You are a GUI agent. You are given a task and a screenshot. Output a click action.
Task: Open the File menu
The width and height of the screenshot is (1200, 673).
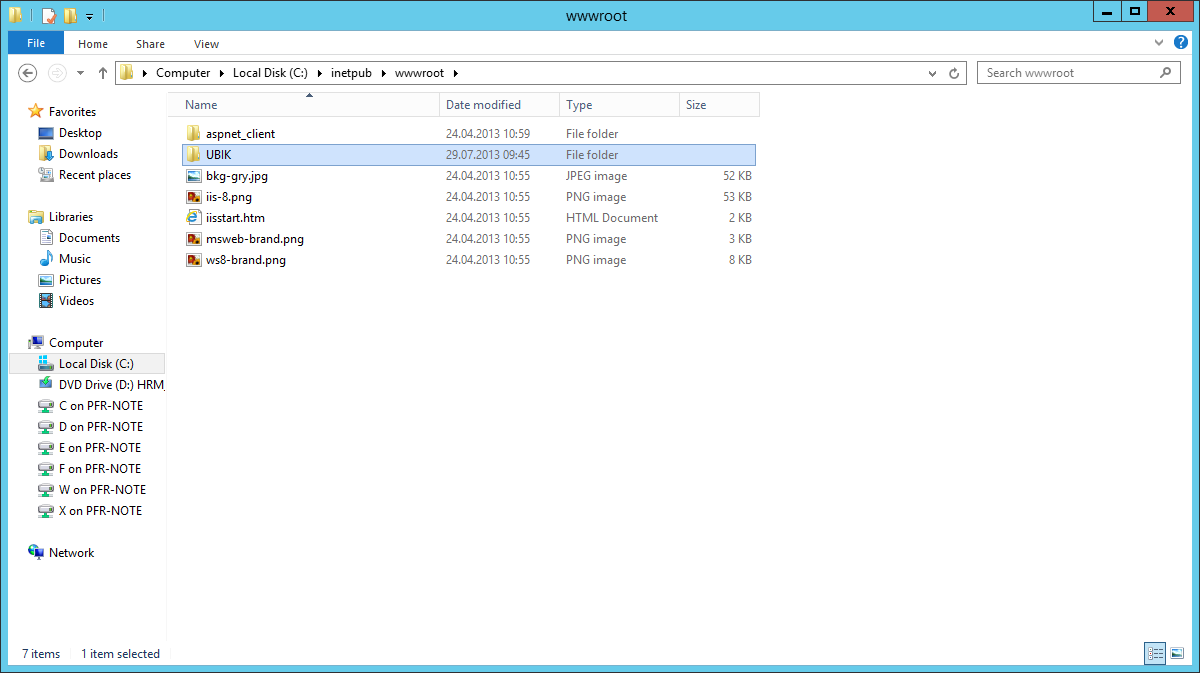(x=36, y=43)
